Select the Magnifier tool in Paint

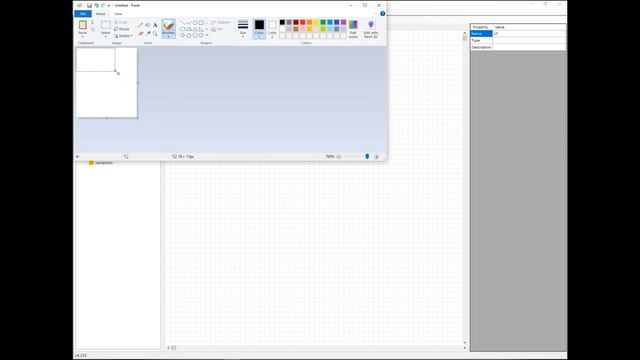[x=155, y=34]
